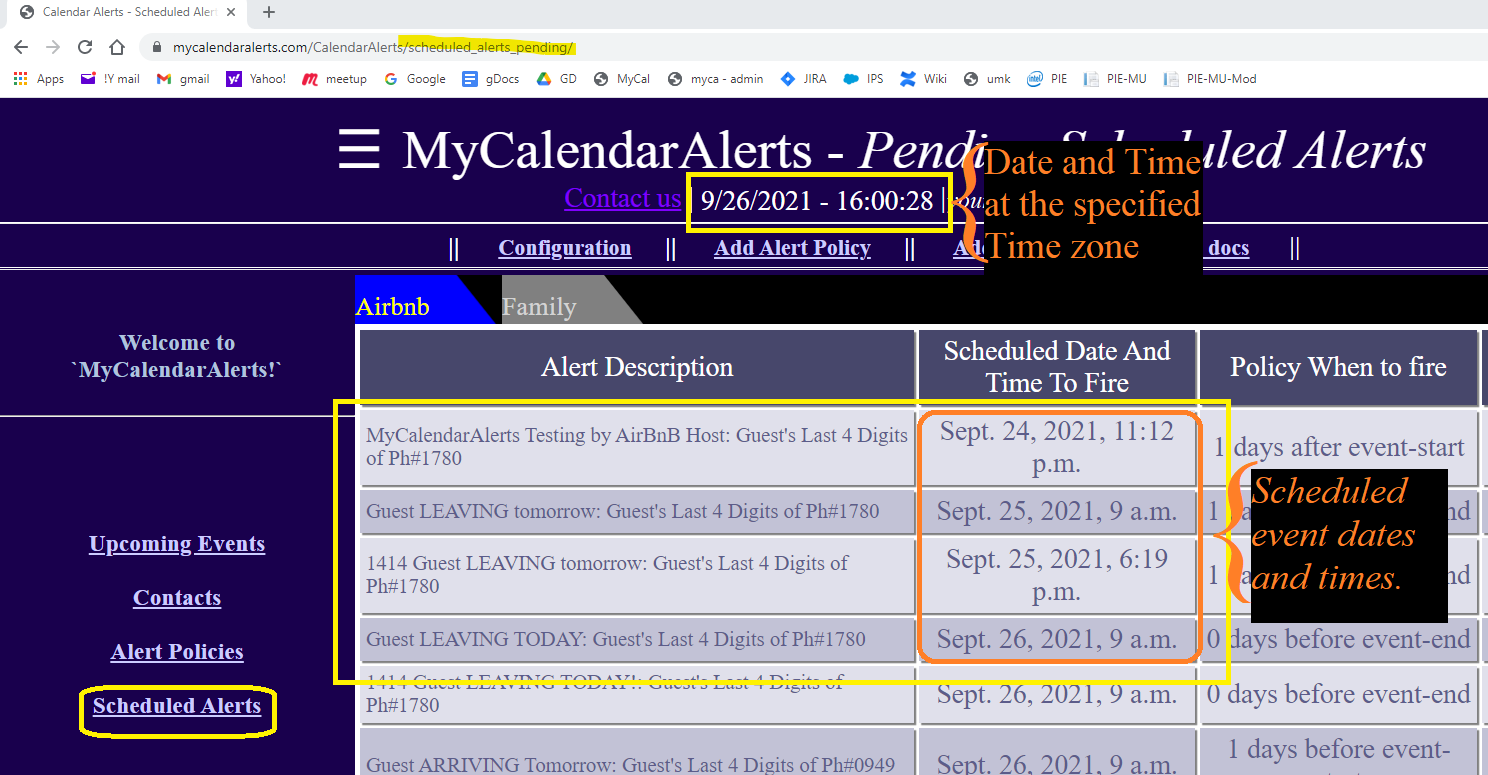
Task: Open Contacts from the sidebar
Action: (x=177, y=598)
